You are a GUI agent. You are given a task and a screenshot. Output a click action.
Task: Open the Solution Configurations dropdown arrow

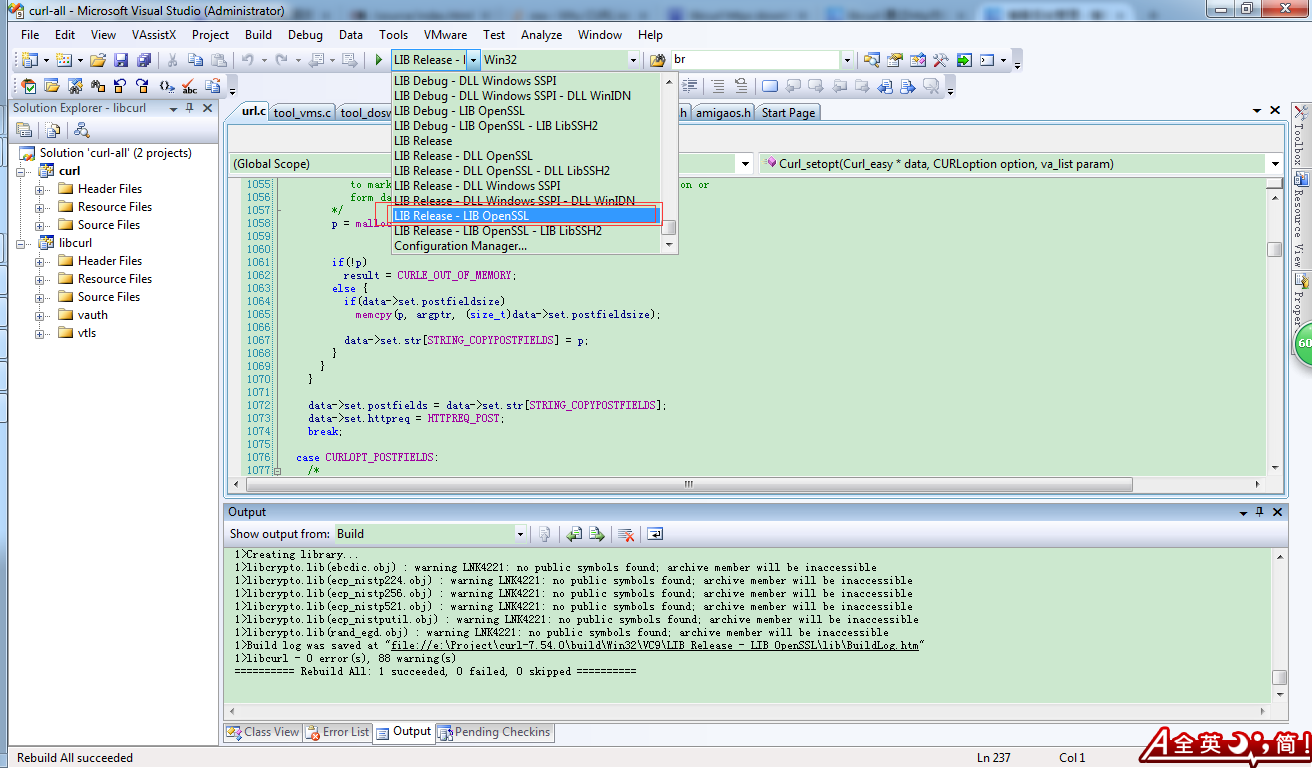[473, 60]
